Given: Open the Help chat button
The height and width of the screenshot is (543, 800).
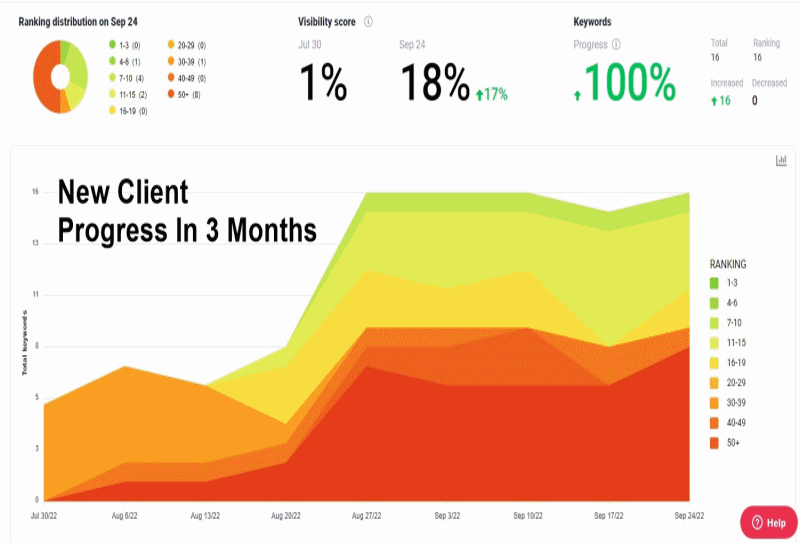Looking at the screenshot, I should coord(769,522).
